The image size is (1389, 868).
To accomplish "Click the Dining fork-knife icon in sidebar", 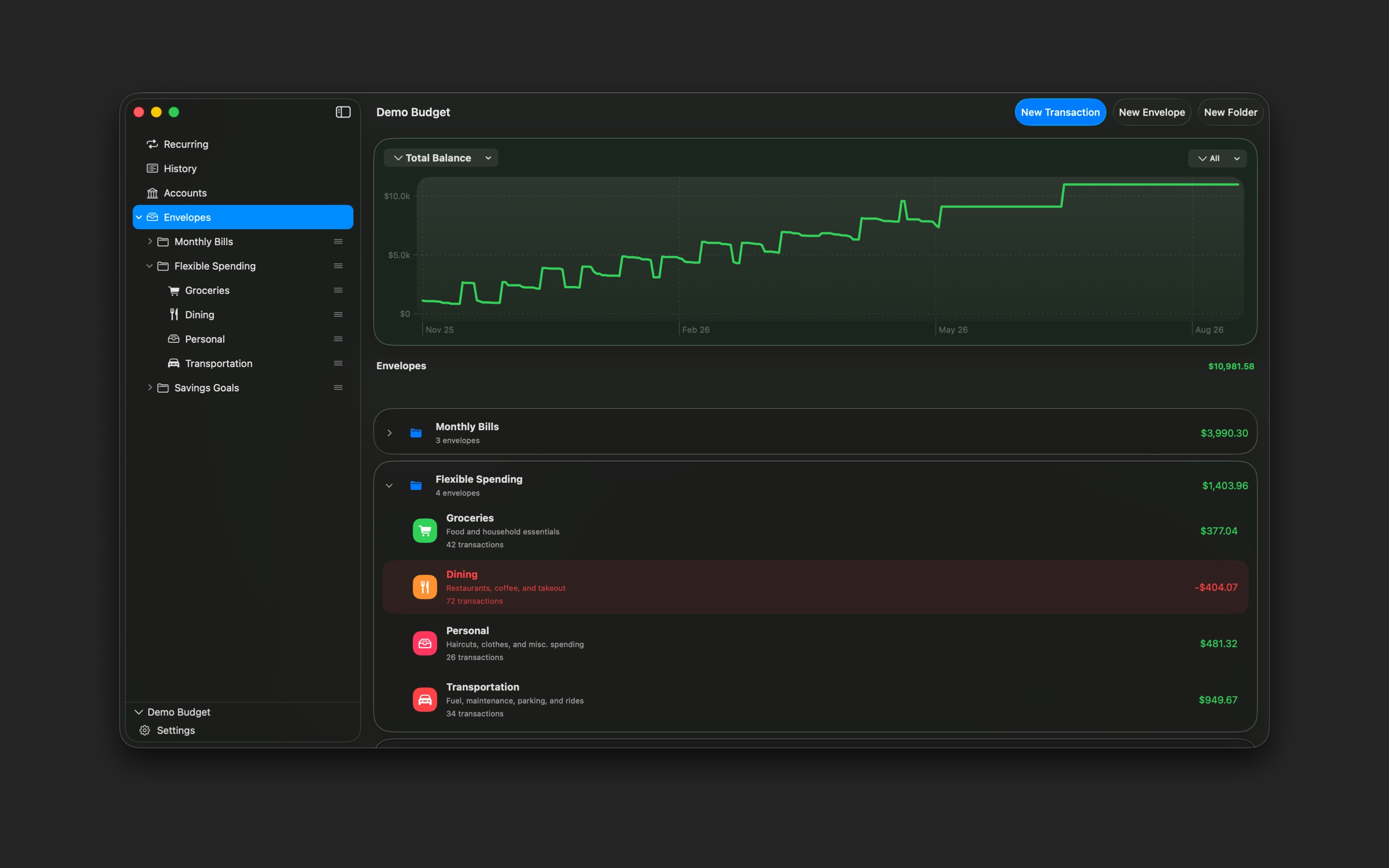I will tap(174, 314).
